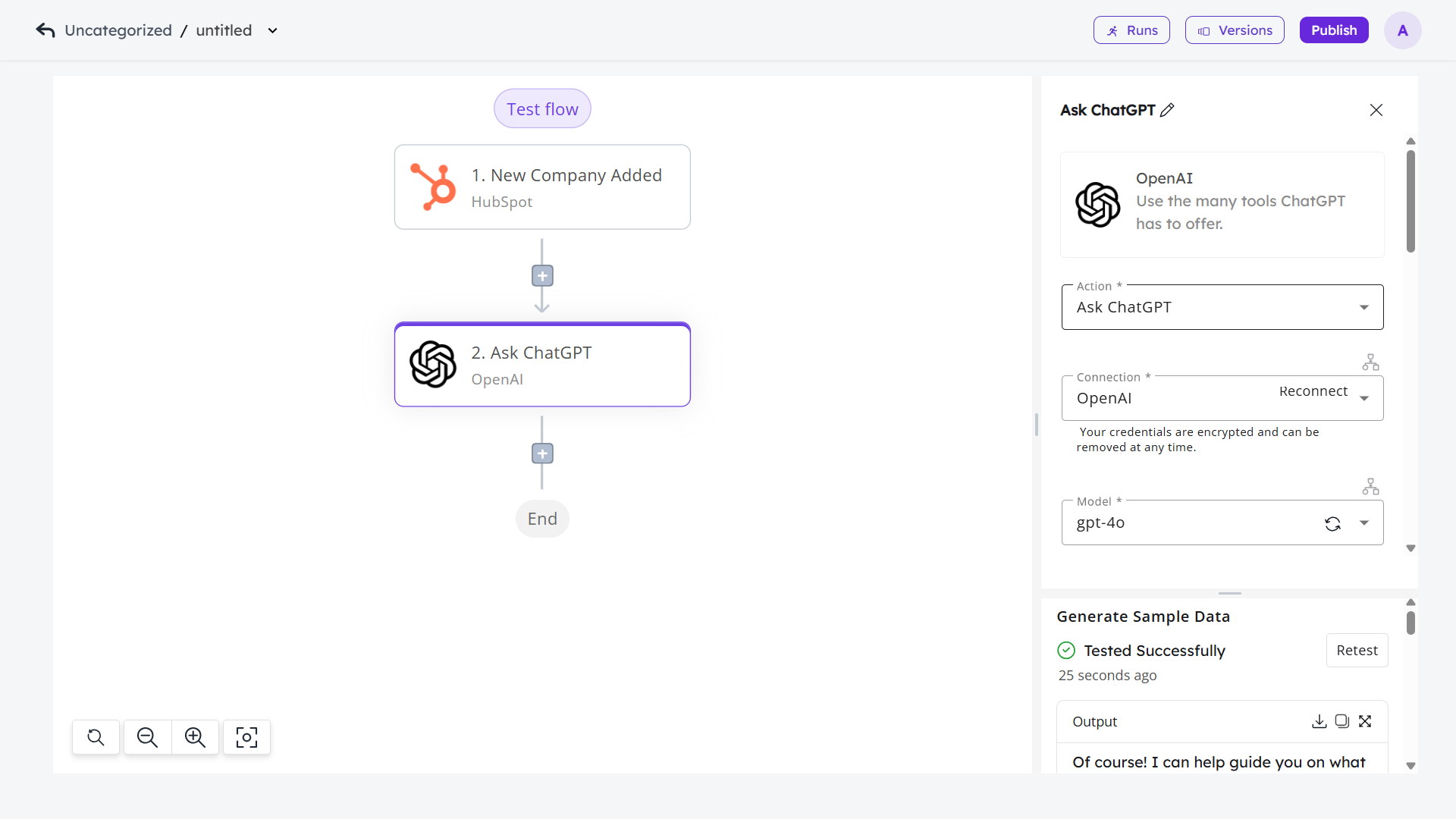Select the Ask ChatGPT step node
This screenshot has height=819, width=1456.
tap(542, 365)
